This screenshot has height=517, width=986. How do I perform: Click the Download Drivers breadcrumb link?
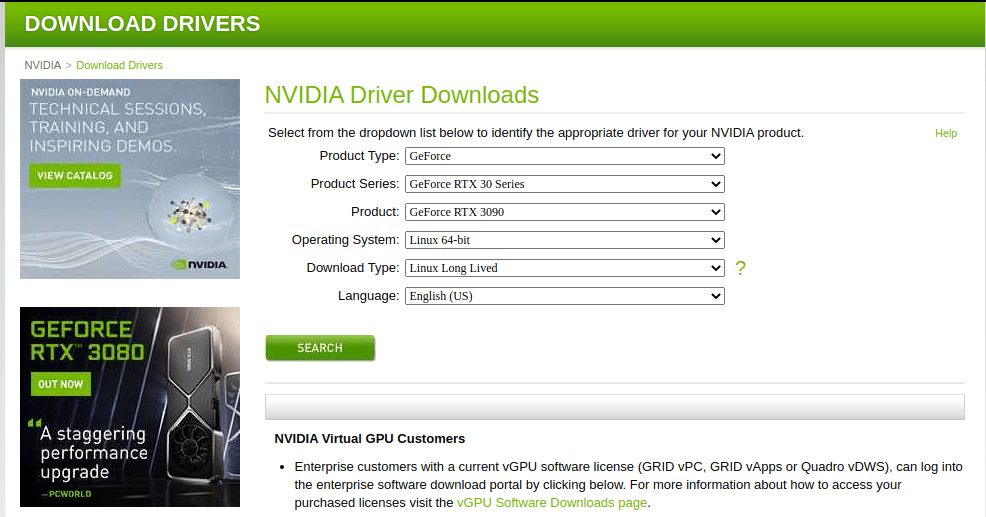119,65
